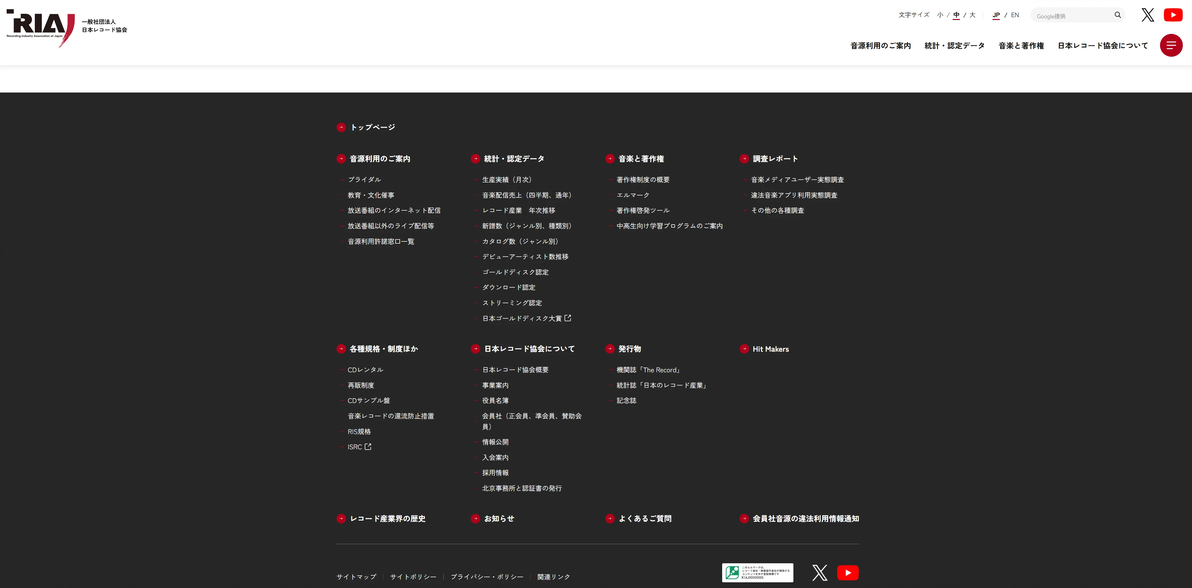This screenshot has height=588, width=1192.
Task: Open 教育・文化催事 link
Action: tap(371, 195)
